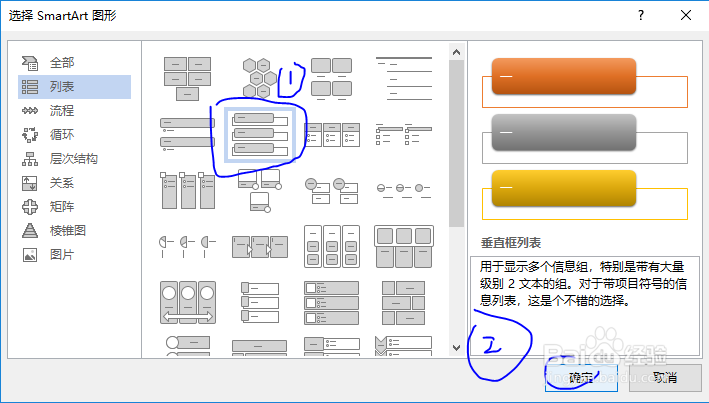Pick the Basic Block List layout thumbnail

(x=187, y=78)
